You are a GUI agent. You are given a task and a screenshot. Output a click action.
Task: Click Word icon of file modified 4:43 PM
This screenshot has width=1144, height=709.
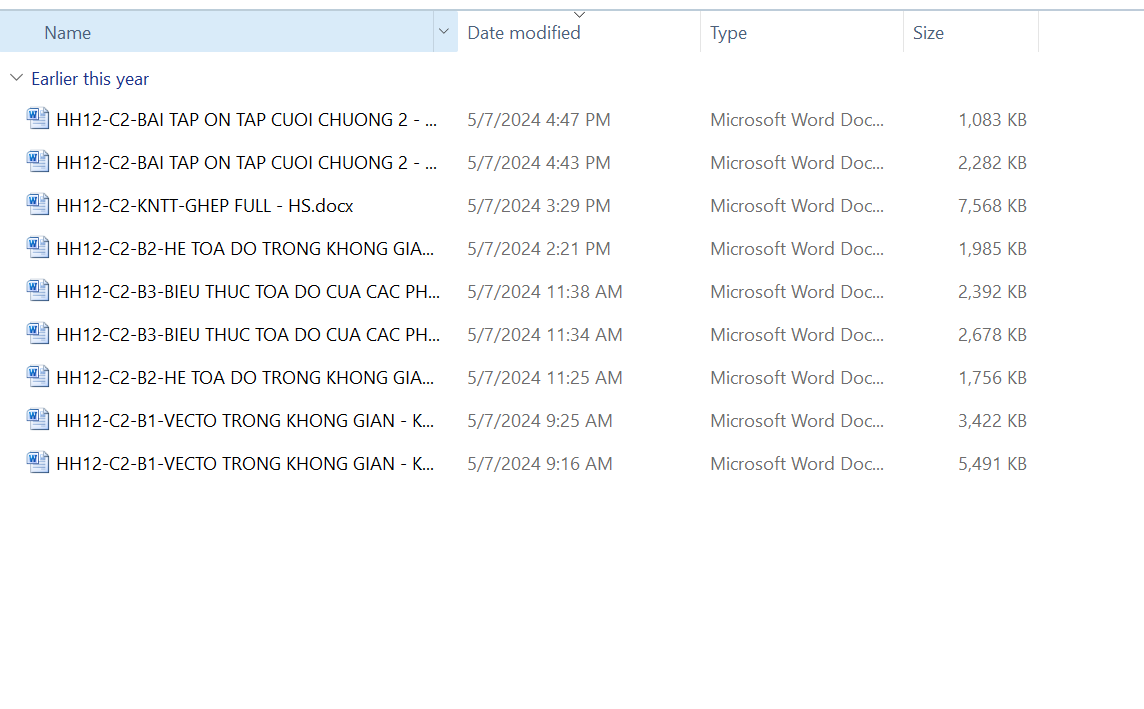click(x=38, y=162)
